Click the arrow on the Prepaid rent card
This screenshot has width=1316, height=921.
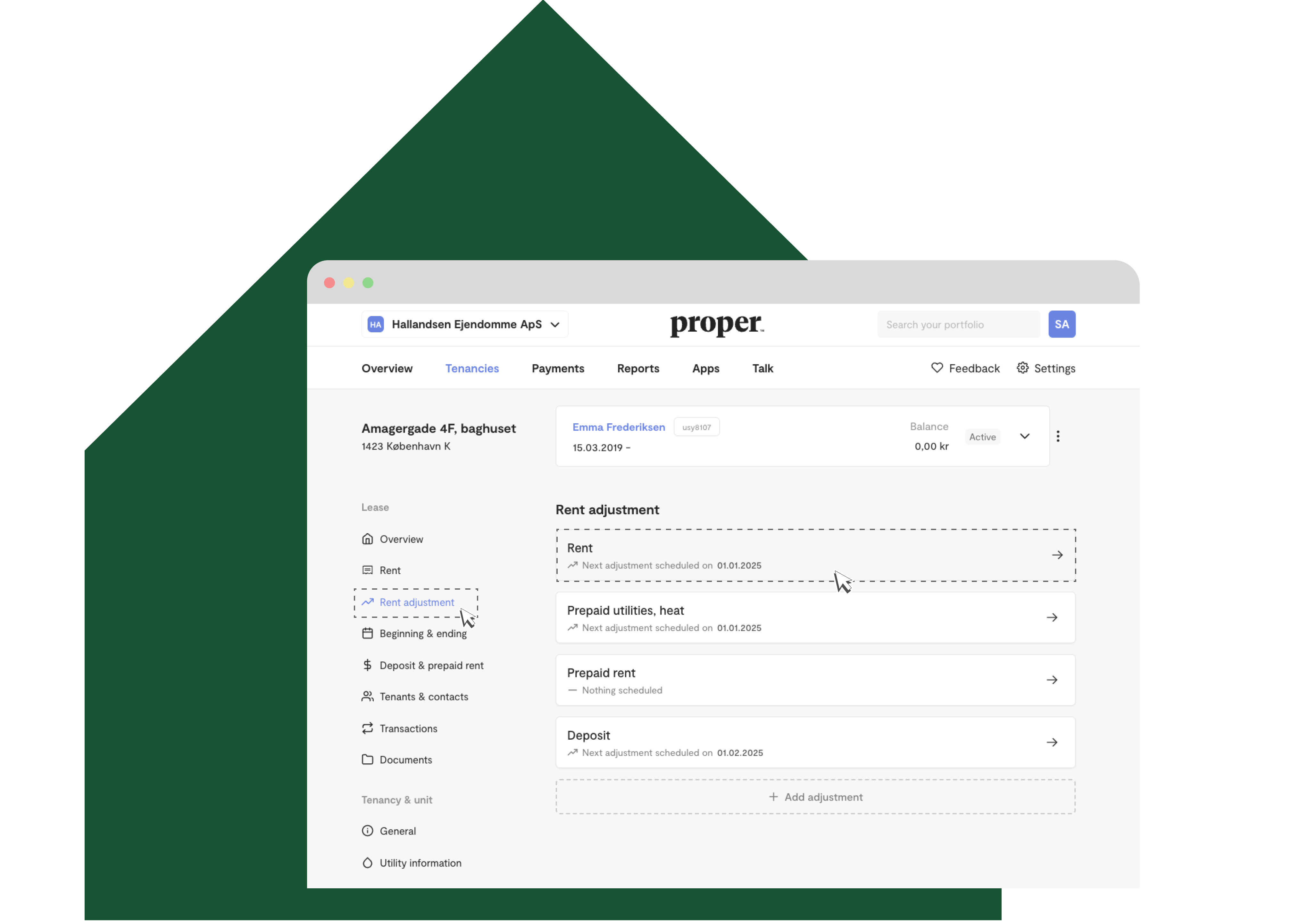(1052, 680)
